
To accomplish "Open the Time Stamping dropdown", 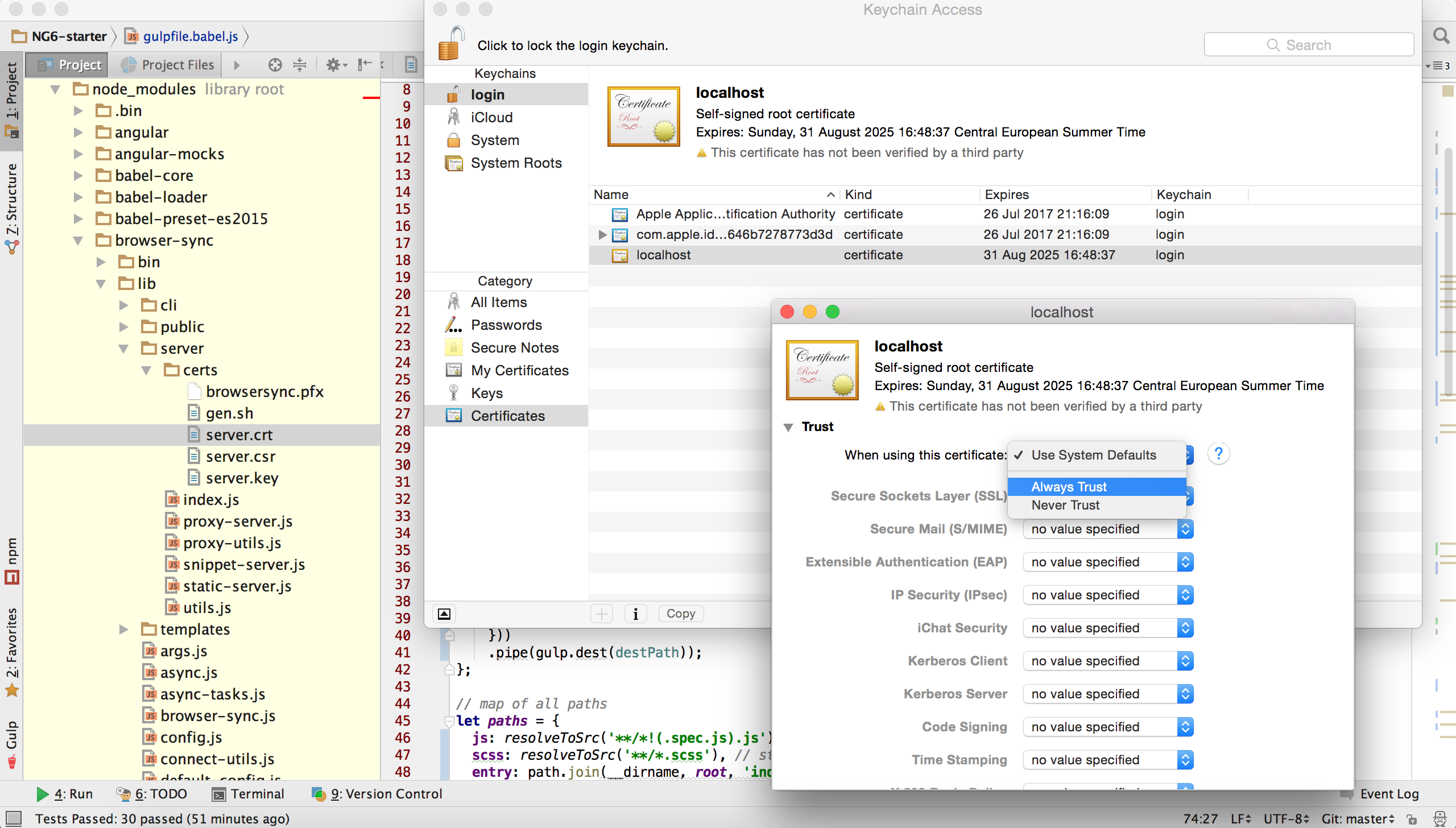I will click(1108, 760).
